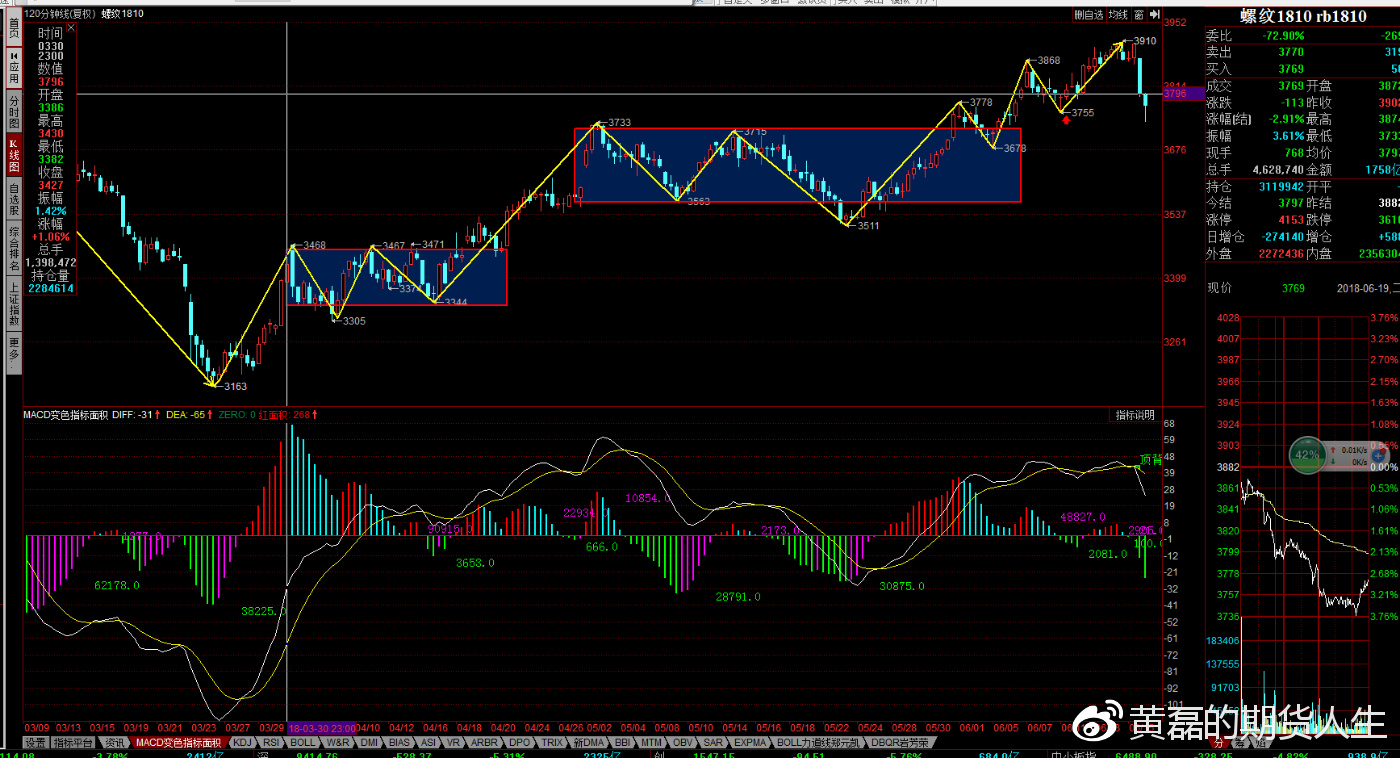Click the collapse arrow icon beside 窗 button

[1154, 15]
